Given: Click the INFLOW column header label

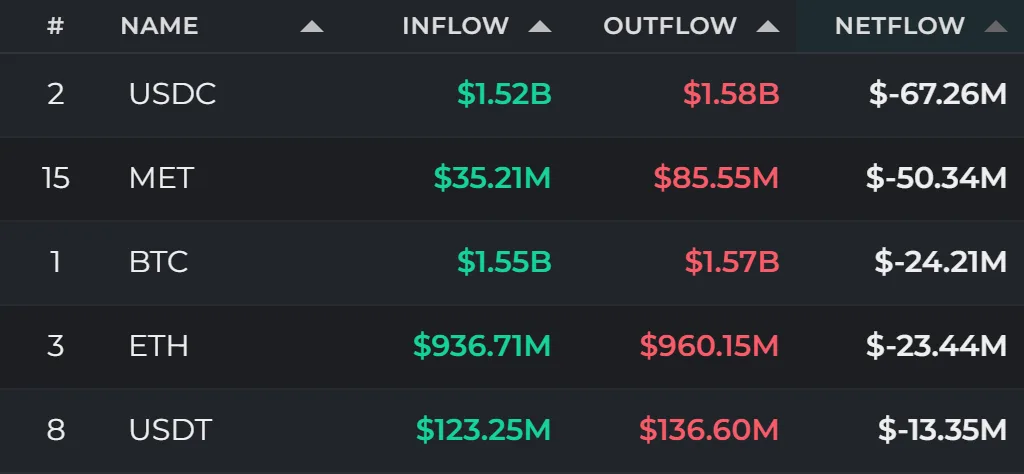Looking at the screenshot, I should coord(456,26).
